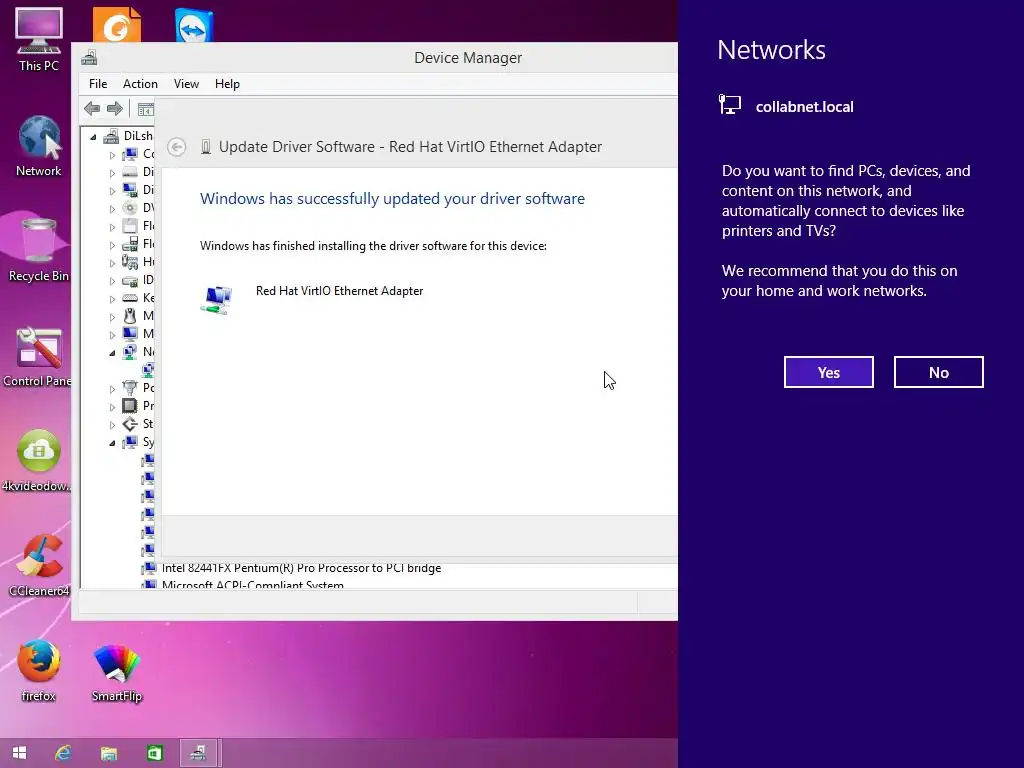Select the network adapters category icon

(x=131, y=352)
